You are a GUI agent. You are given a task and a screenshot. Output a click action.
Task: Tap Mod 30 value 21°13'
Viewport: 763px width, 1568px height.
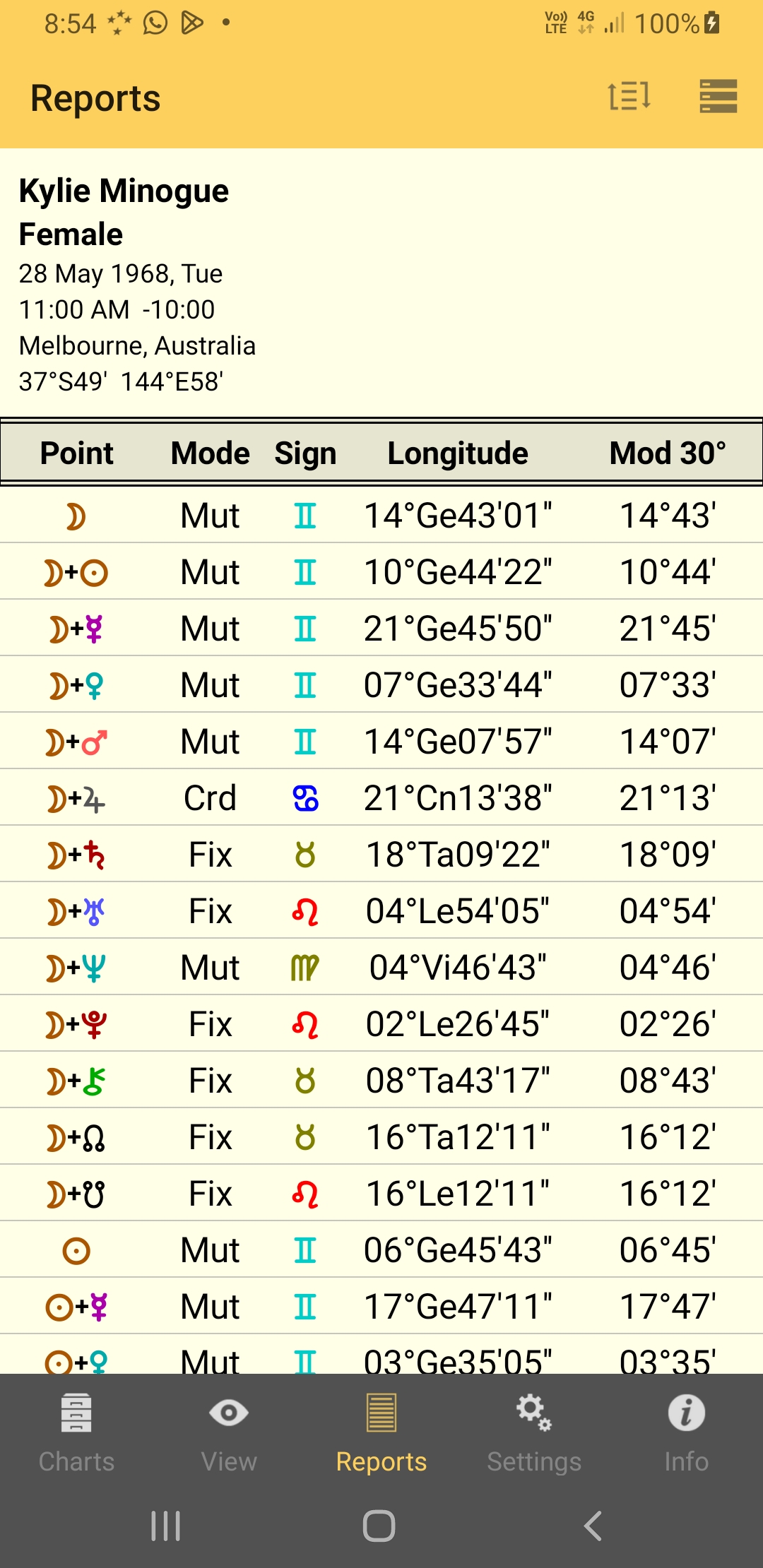point(668,798)
